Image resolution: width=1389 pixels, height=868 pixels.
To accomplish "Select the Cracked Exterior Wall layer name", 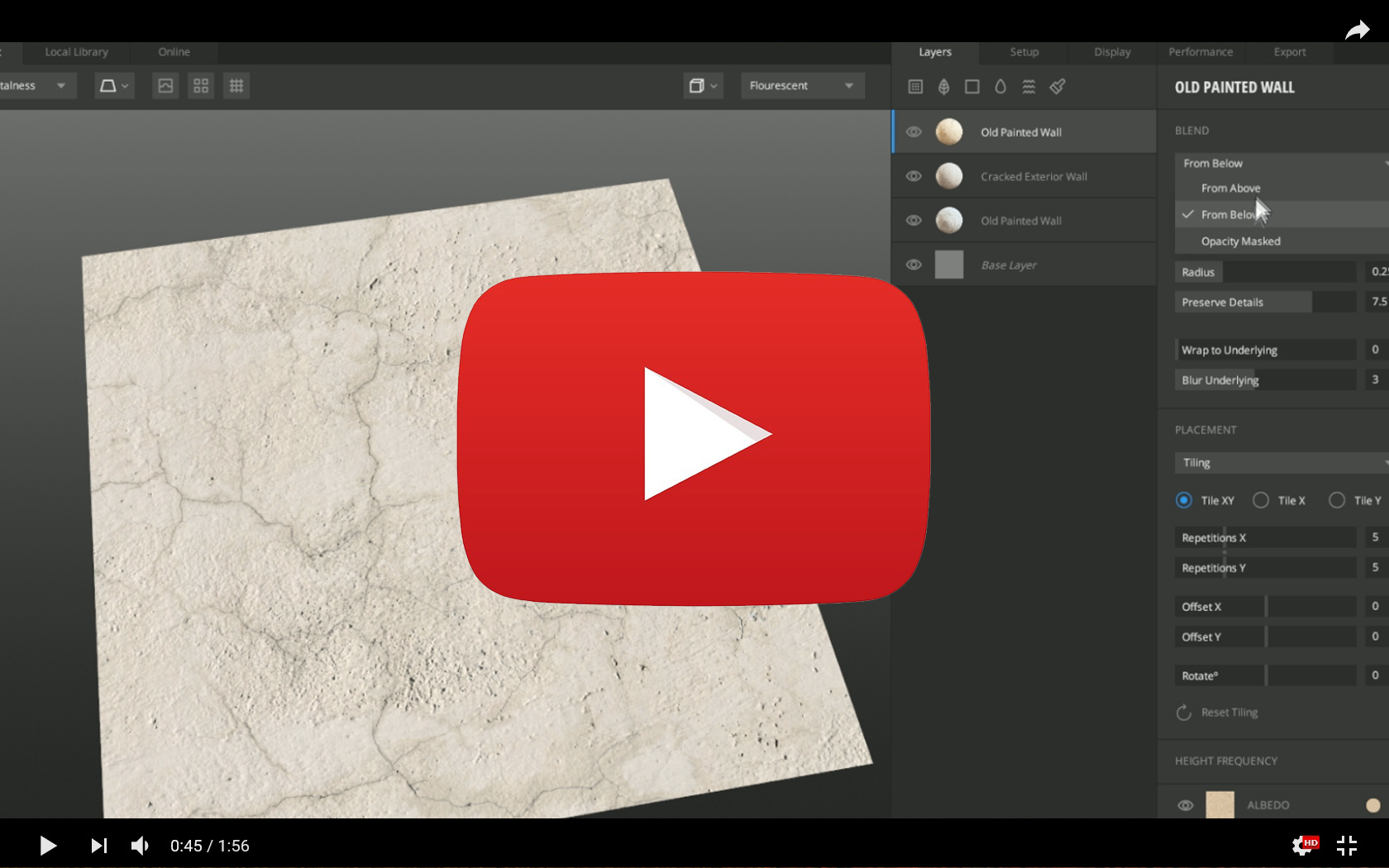I will click(1033, 176).
